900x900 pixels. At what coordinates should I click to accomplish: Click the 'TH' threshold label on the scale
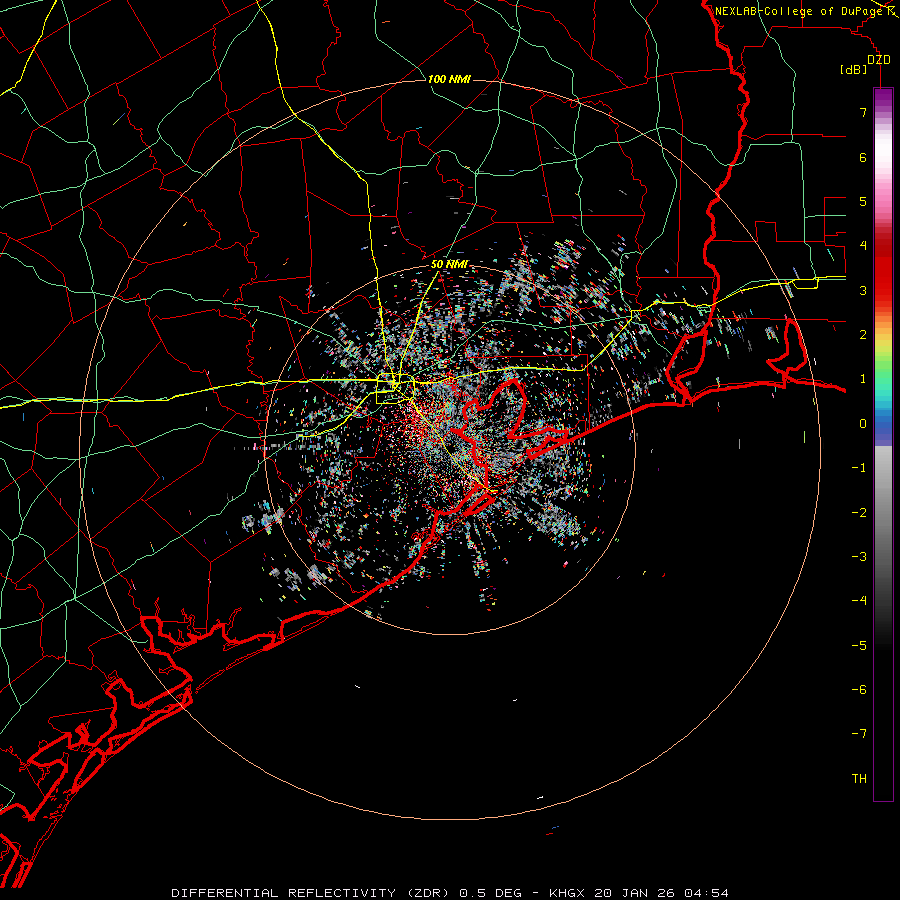pyautogui.click(x=859, y=779)
